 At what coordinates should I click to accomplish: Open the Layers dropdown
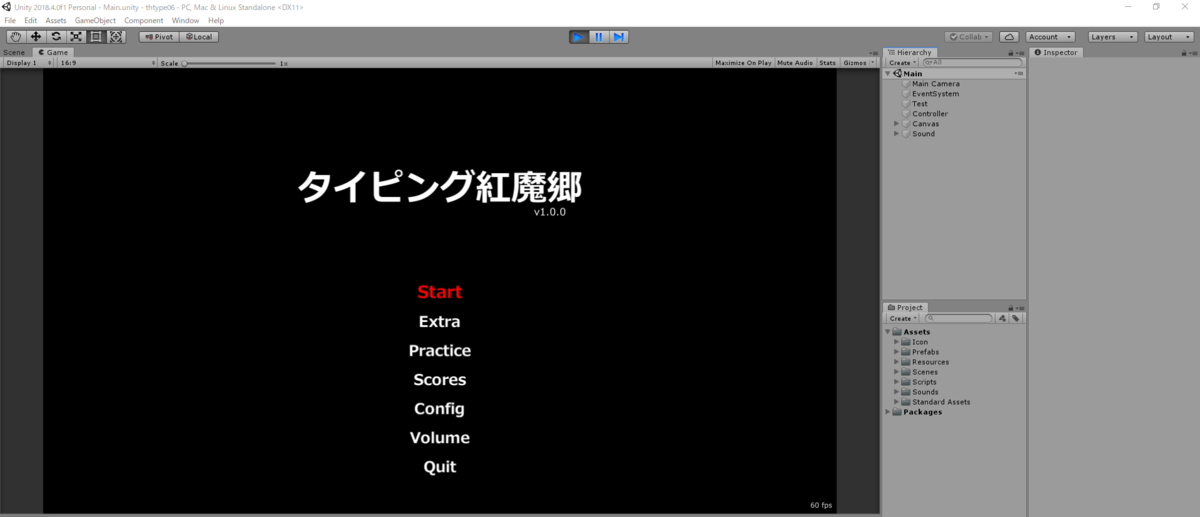[1112, 37]
